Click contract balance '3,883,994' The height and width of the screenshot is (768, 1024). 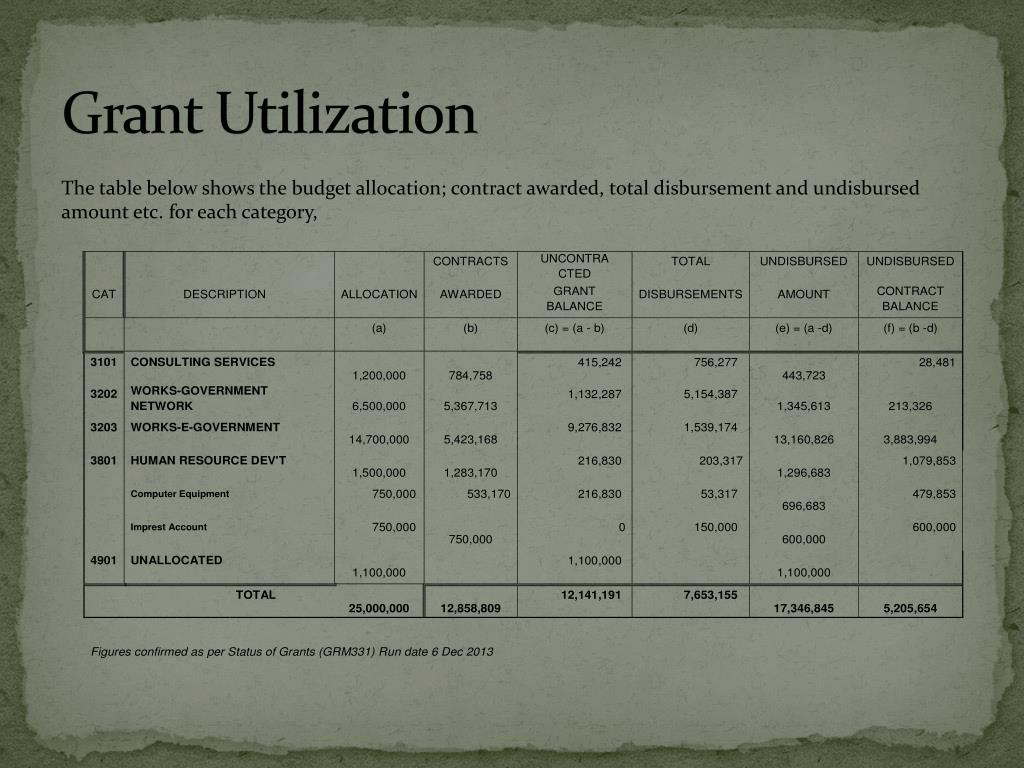tap(910, 440)
